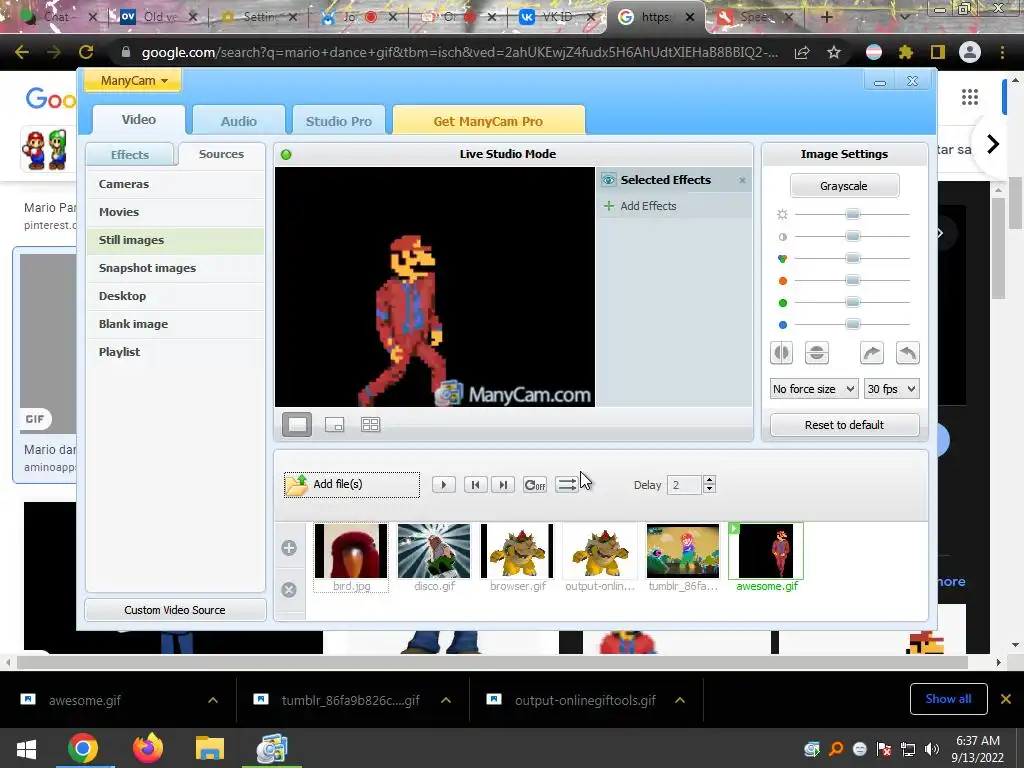Go to previous image button
This screenshot has height=768, width=1024.
pos(475,485)
